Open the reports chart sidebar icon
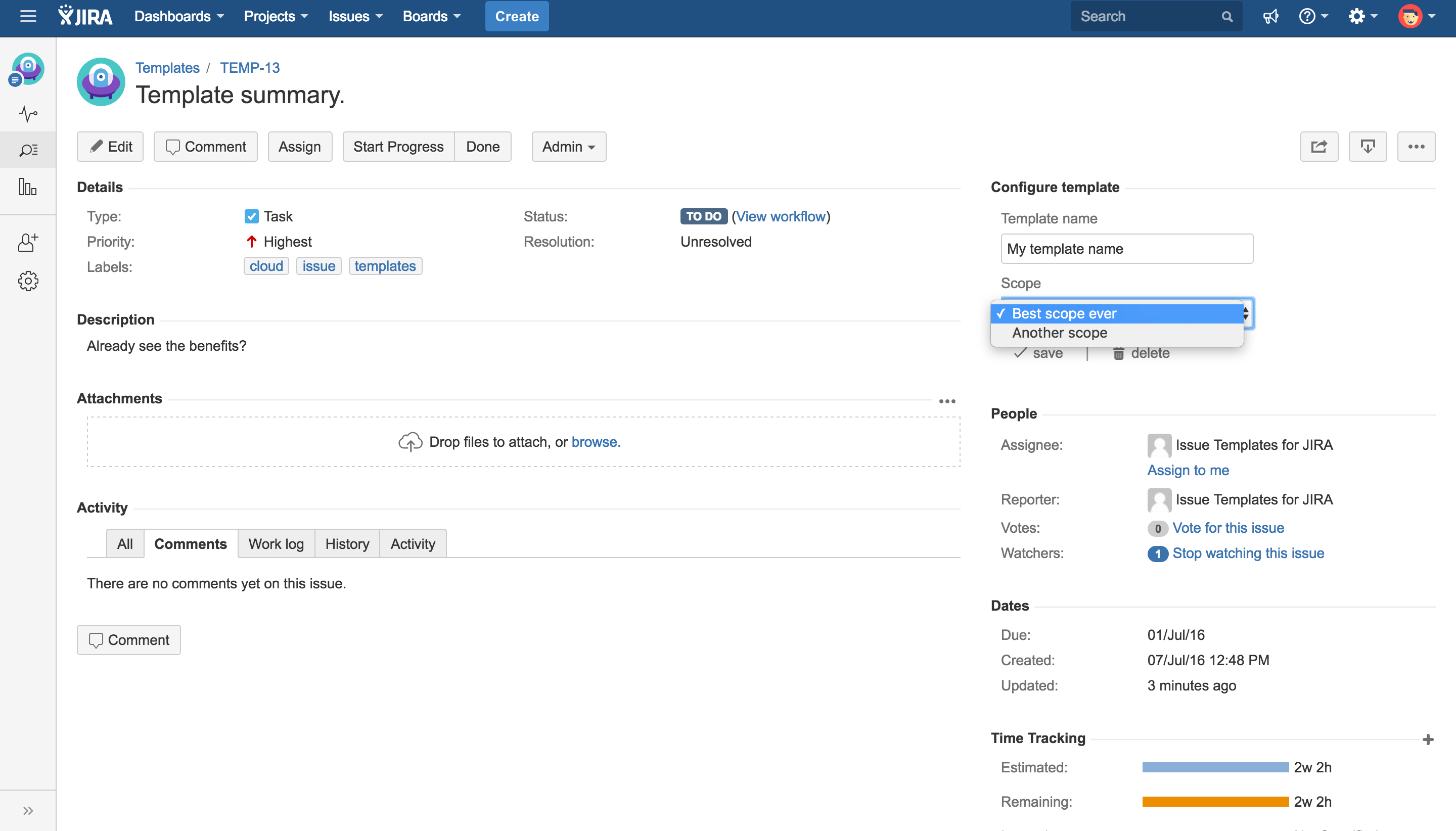 [x=28, y=187]
